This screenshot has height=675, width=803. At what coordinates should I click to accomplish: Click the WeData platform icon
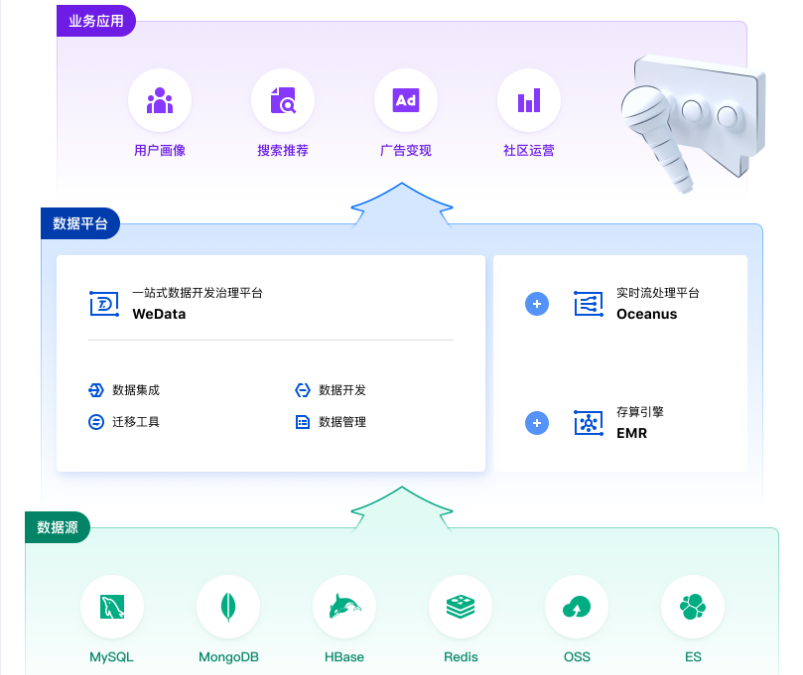[104, 304]
